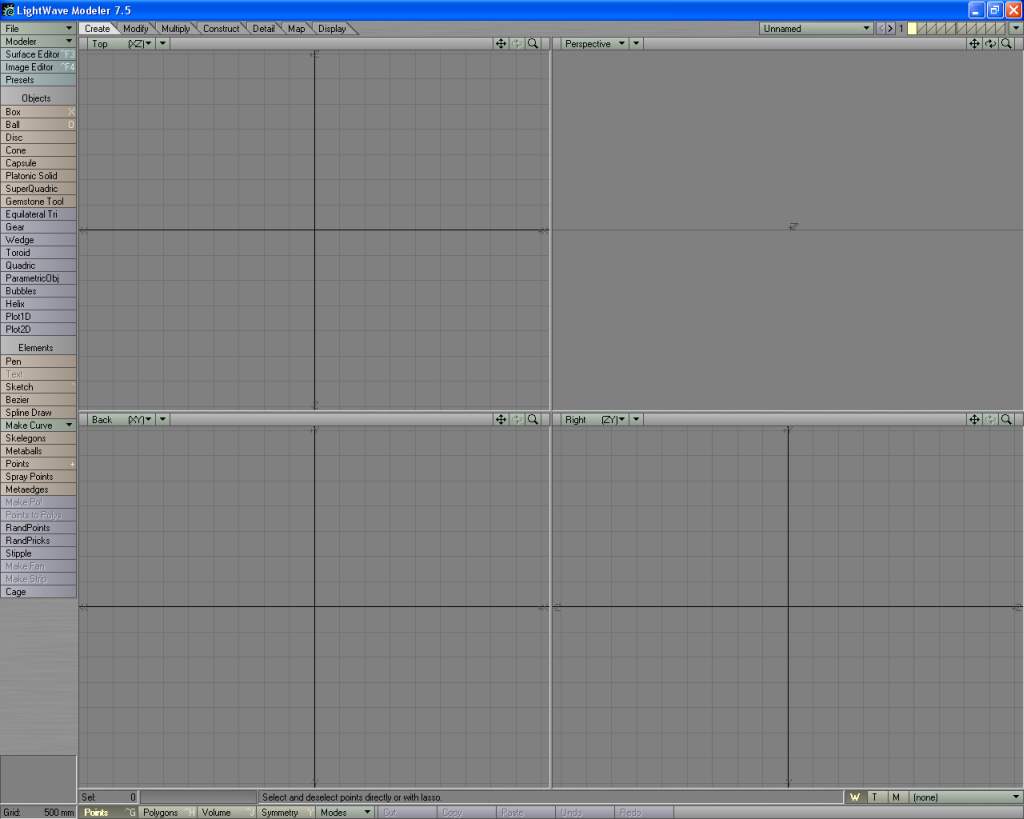This screenshot has height=819, width=1024.
Task: Click the pan icon in the Back viewport
Action: [x=501, y=420]
